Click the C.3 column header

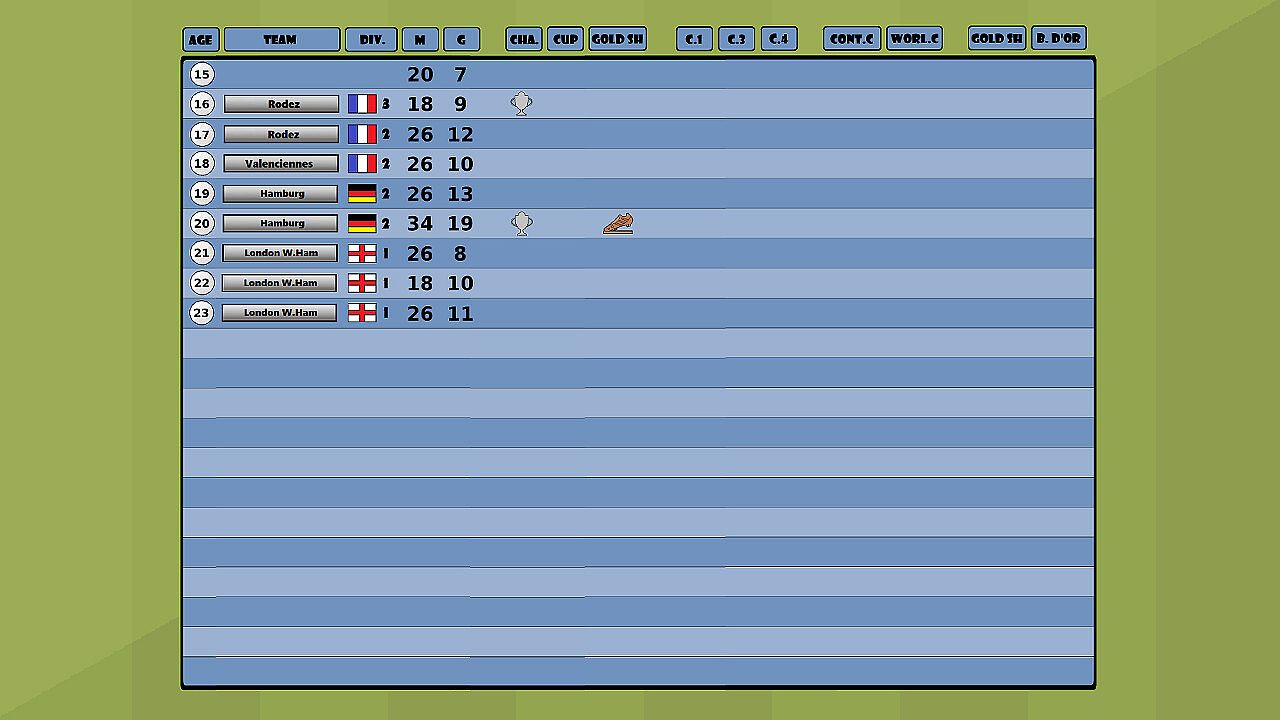point(736,40)
